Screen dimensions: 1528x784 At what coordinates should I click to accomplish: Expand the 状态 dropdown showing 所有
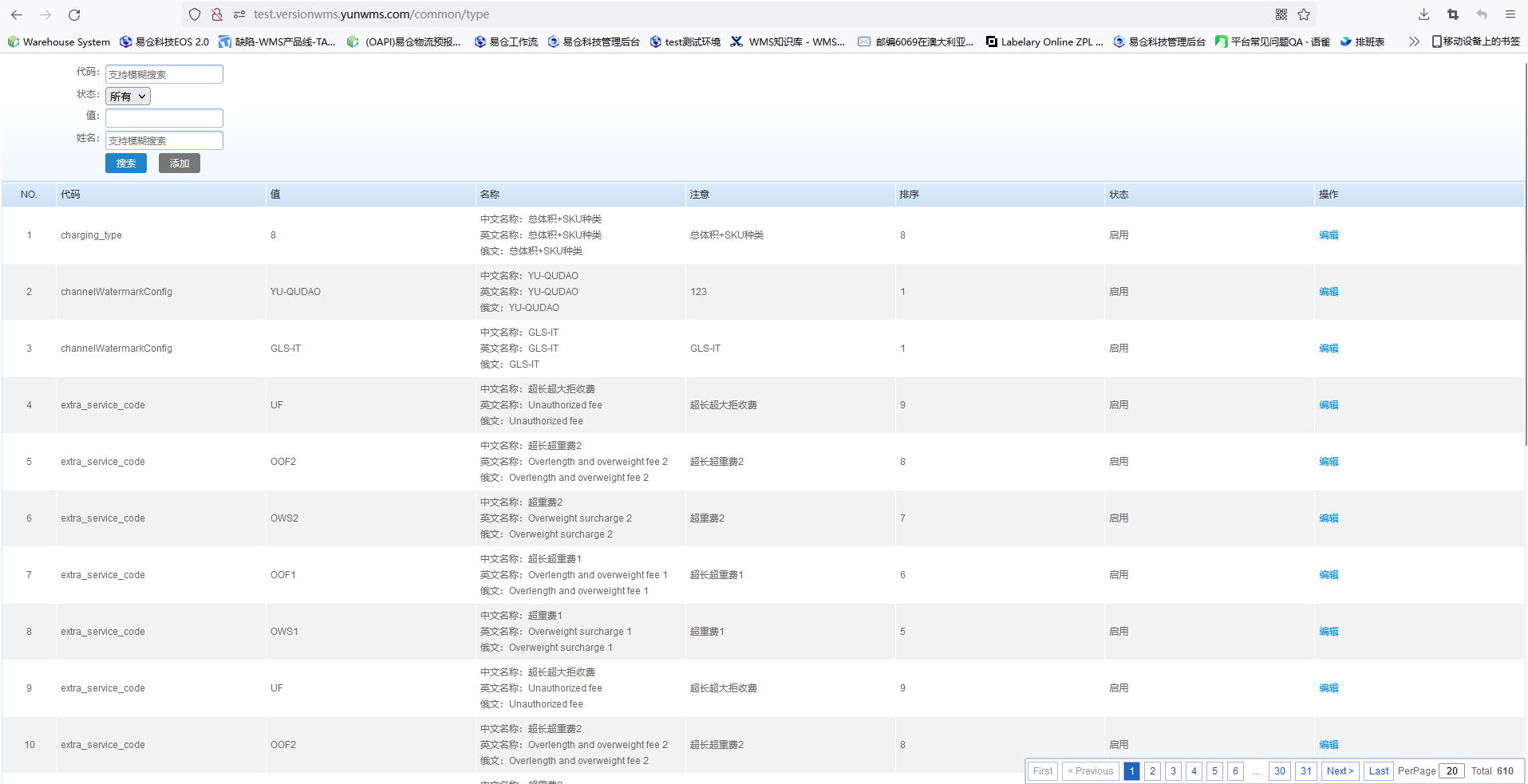(x=128, y=97)
